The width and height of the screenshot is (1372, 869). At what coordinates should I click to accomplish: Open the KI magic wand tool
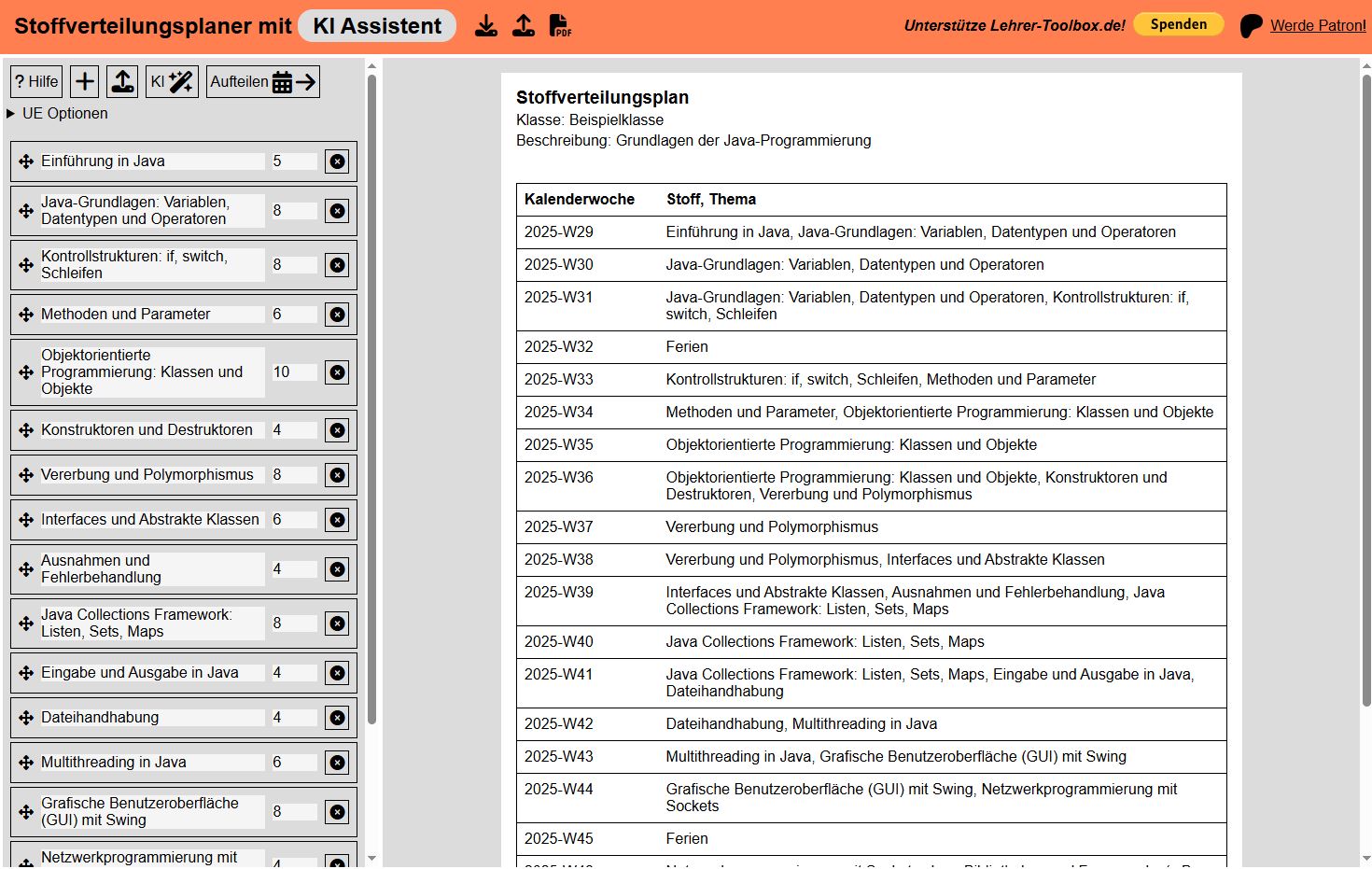[173, 82]
